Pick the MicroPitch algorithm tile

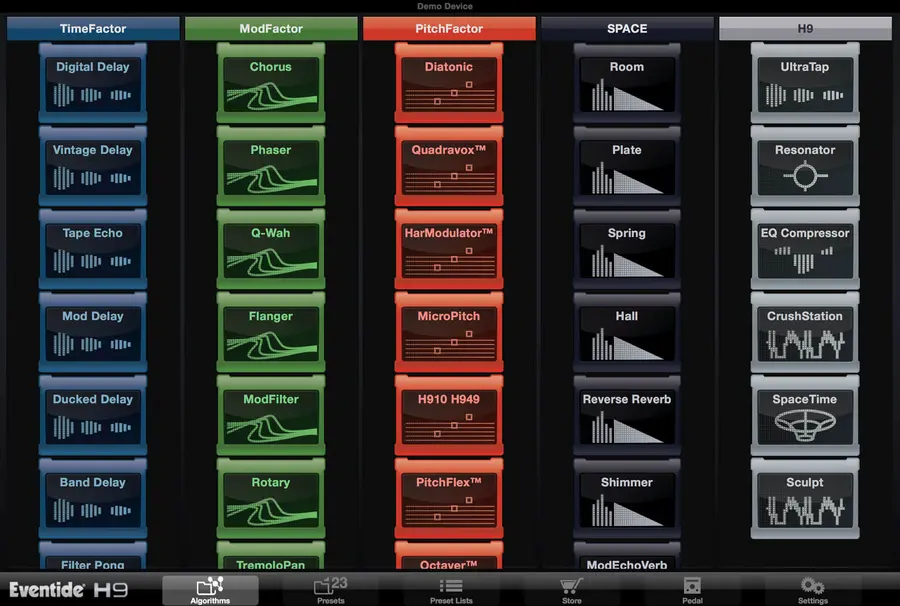click(x=449, y=332)
